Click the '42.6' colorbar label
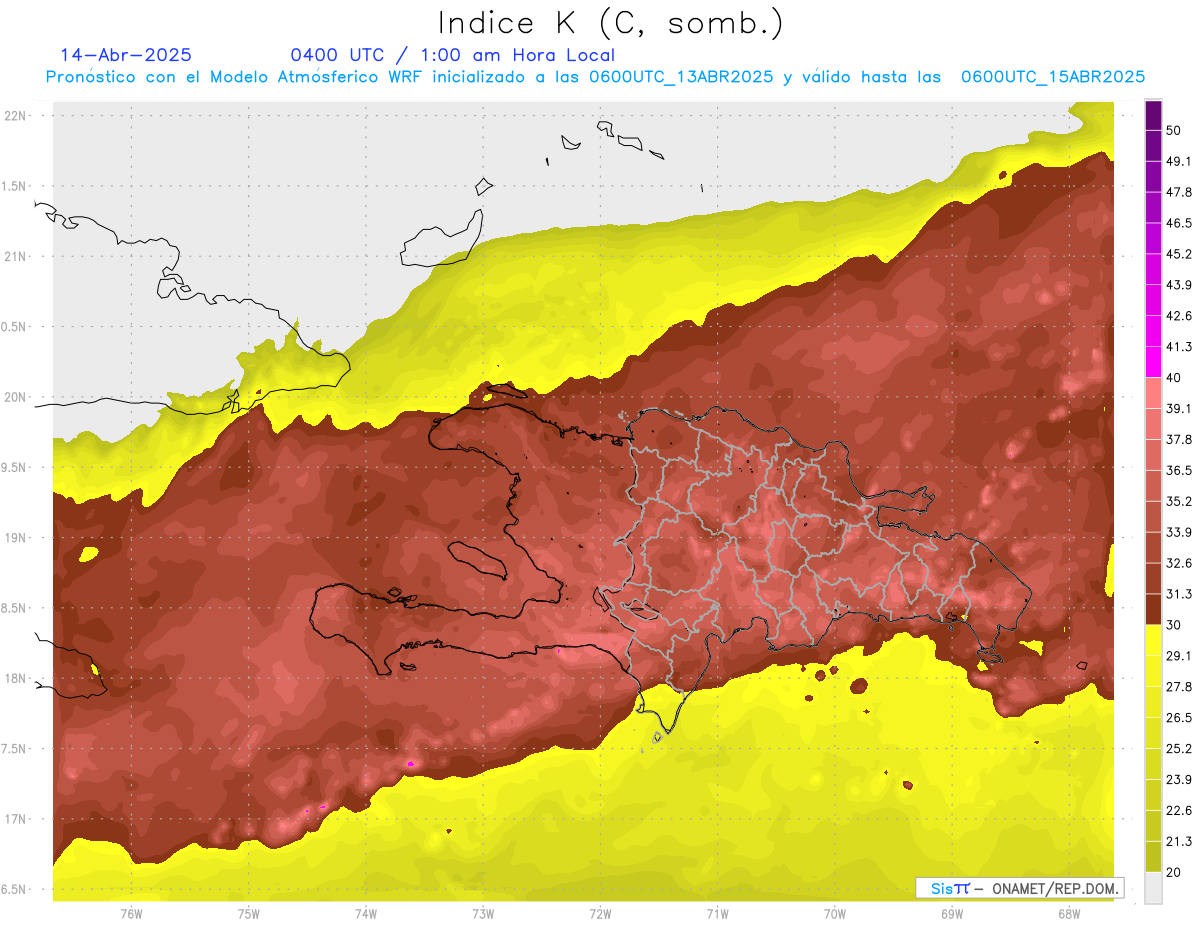 pos(1179,316)
